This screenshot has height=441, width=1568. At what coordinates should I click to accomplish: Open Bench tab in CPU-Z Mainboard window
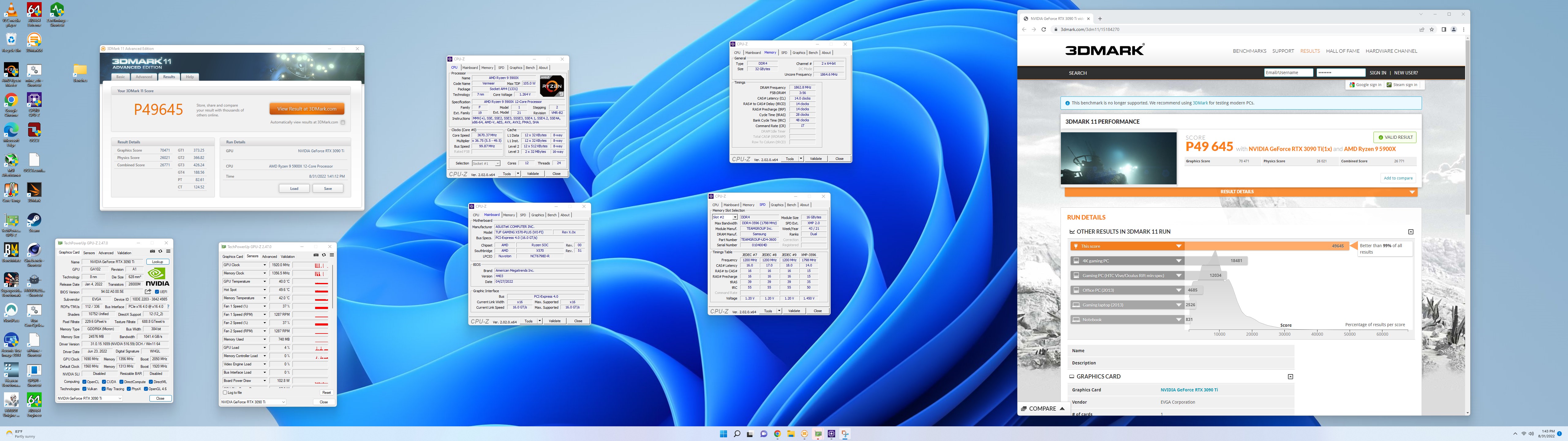pos(552,215)
